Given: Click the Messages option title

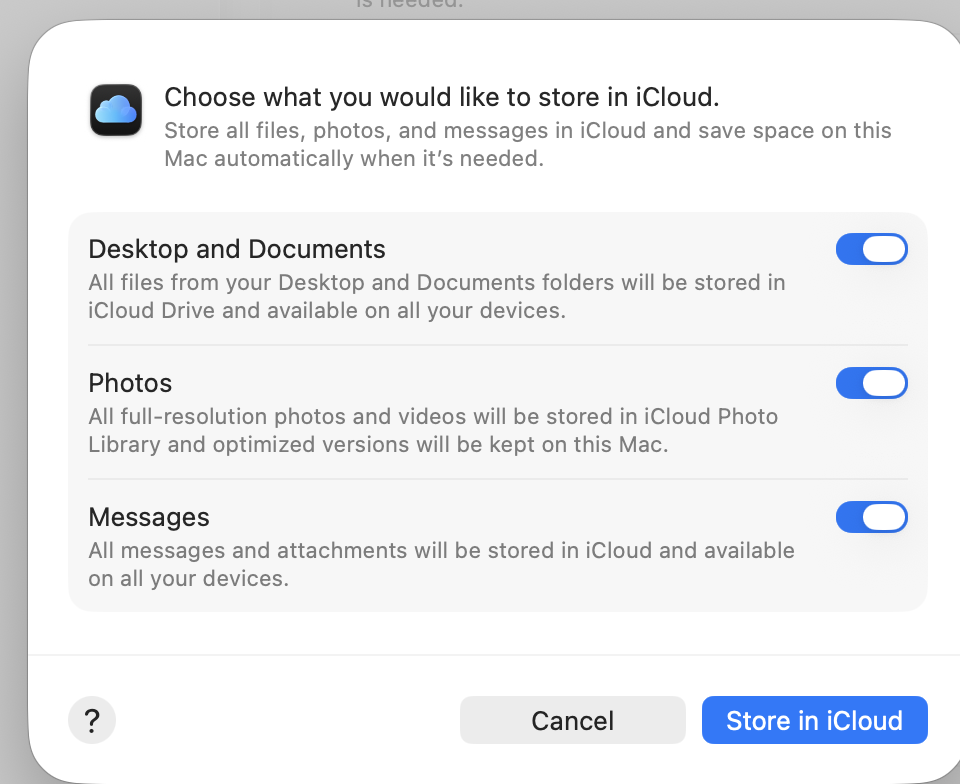Looking at the screenshot, I should (x=149, y=517).
